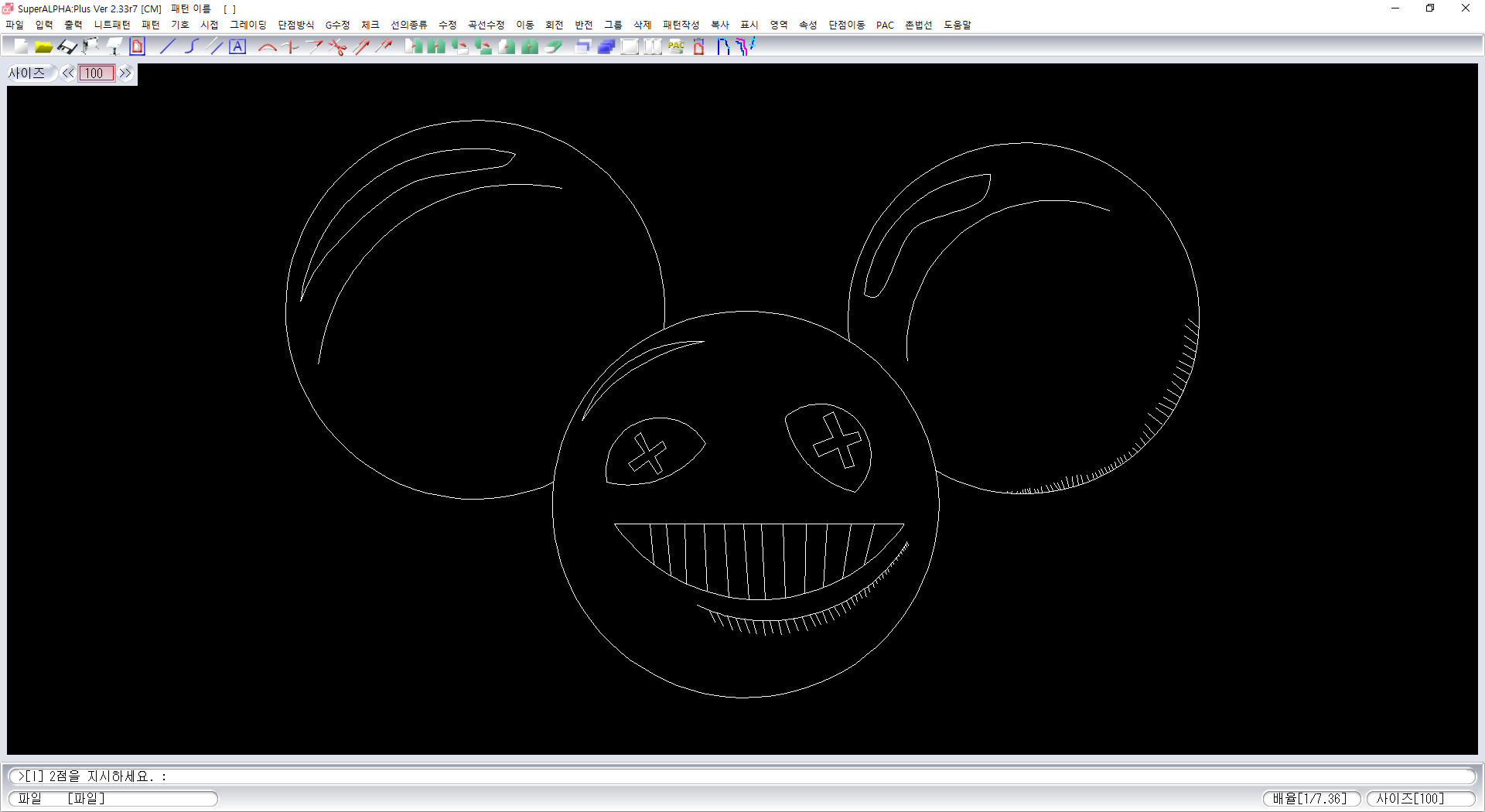Click the new blank document icon
The image size is (1485, 812).
[21, 47]
